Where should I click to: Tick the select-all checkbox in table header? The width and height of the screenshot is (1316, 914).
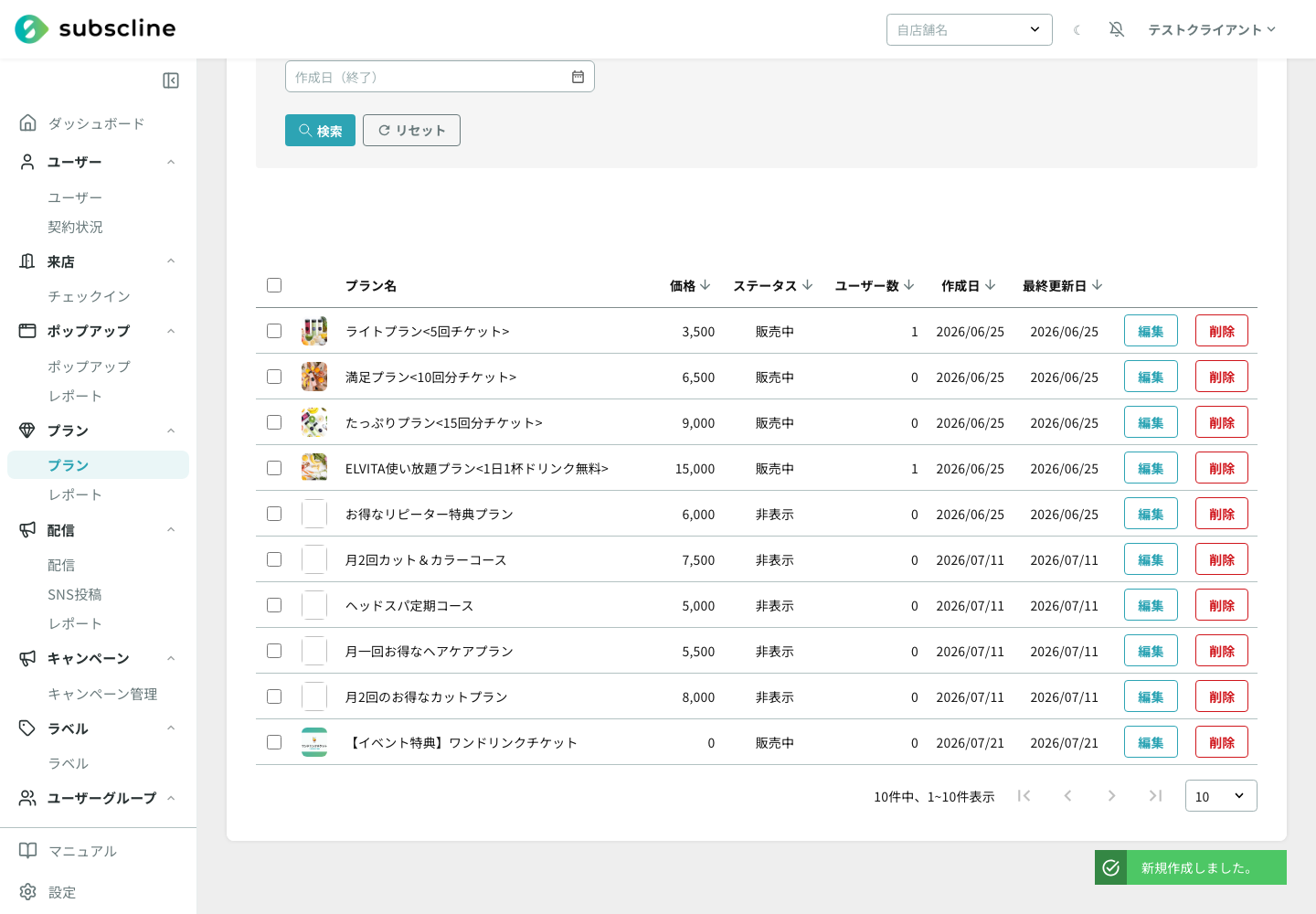coord(274,285)
